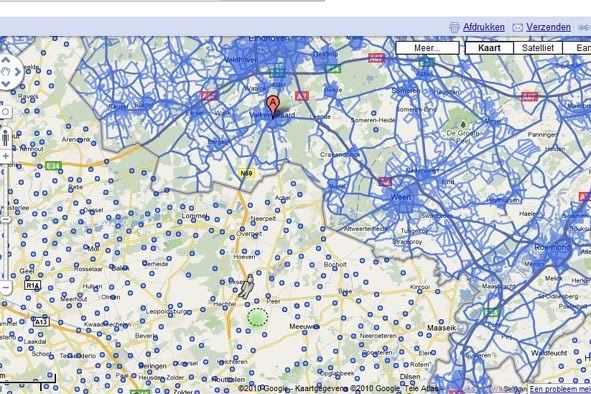Click the circular button below the pan control

click(x=5, y=112)
